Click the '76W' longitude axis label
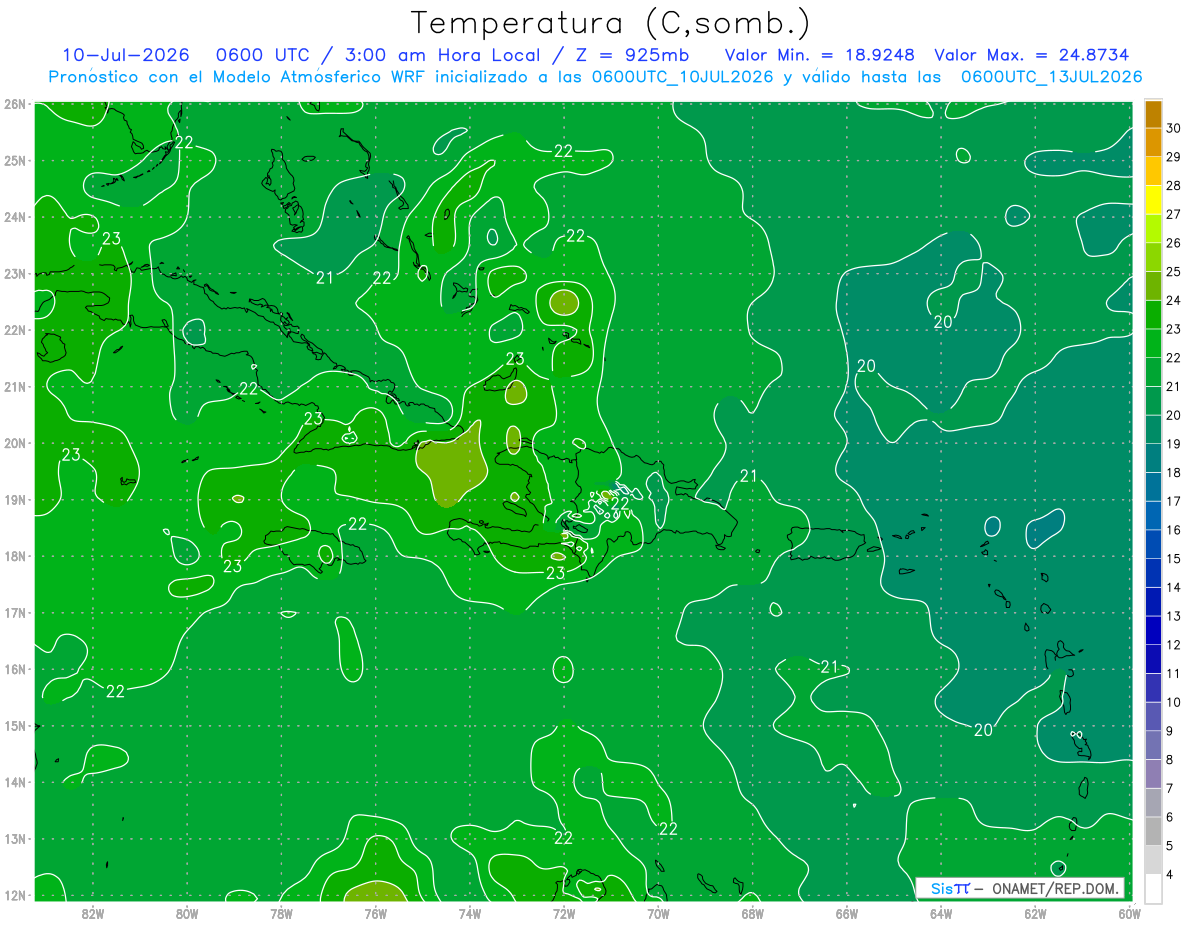This screenshot has width=1200, height=927. pos(375,912)
